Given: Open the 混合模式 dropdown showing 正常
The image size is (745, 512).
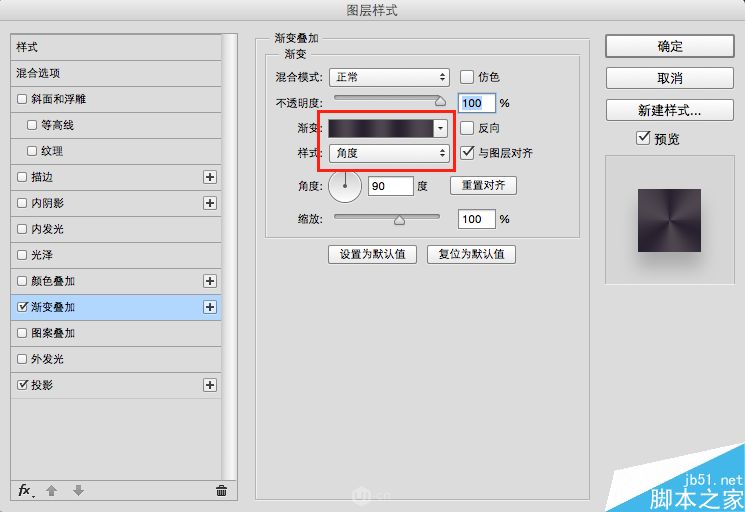Looking at the screenshot, I should pos(389,77).
